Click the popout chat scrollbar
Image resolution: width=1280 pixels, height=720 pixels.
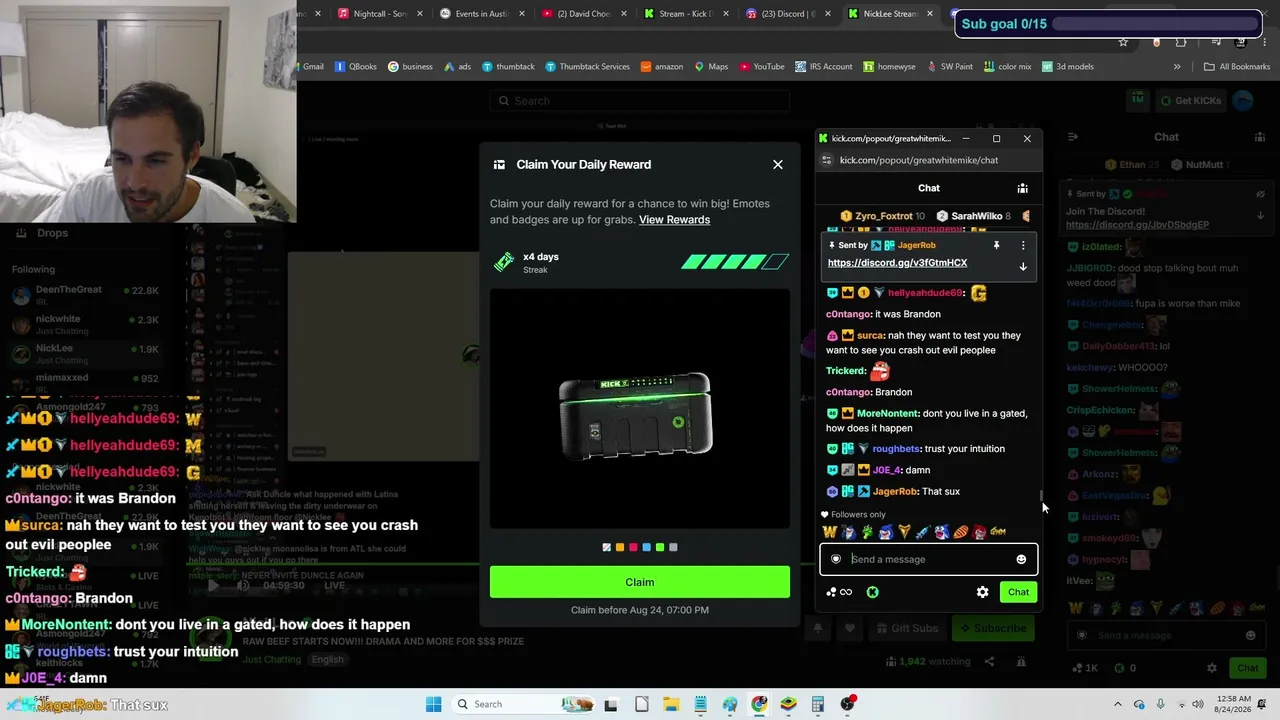[1041, 496]
